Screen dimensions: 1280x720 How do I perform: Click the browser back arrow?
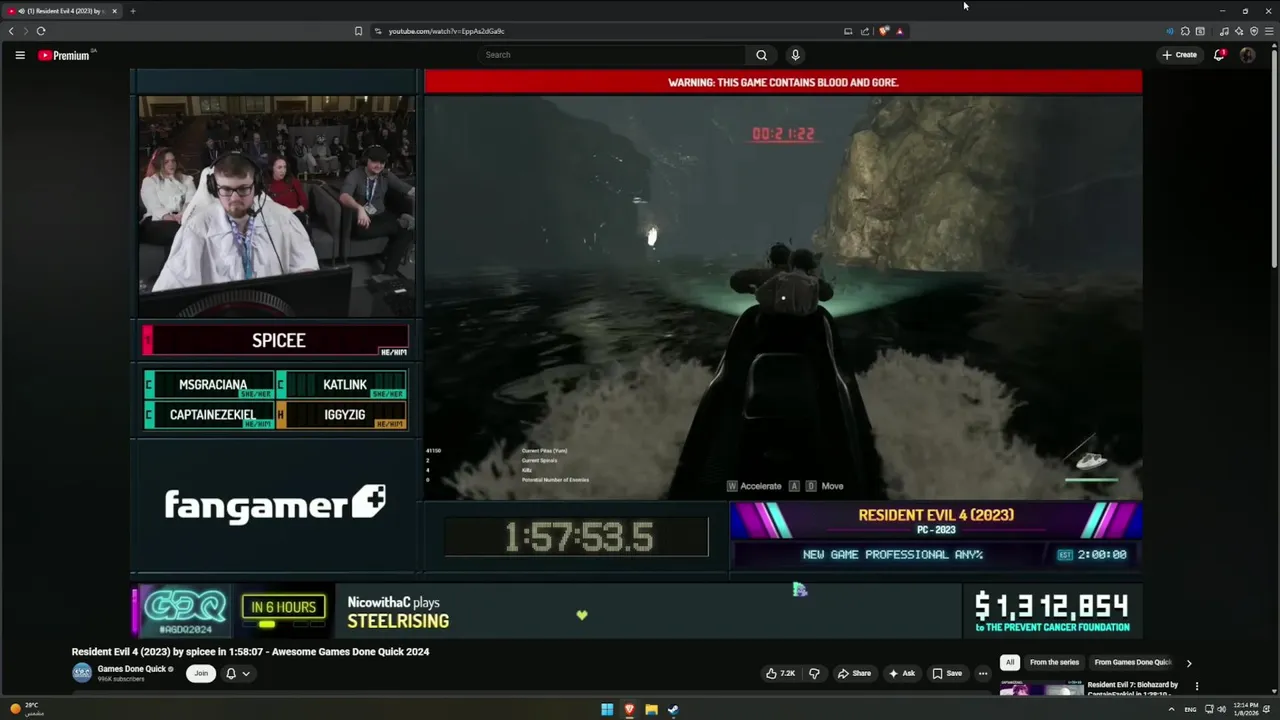coord(12,31)
